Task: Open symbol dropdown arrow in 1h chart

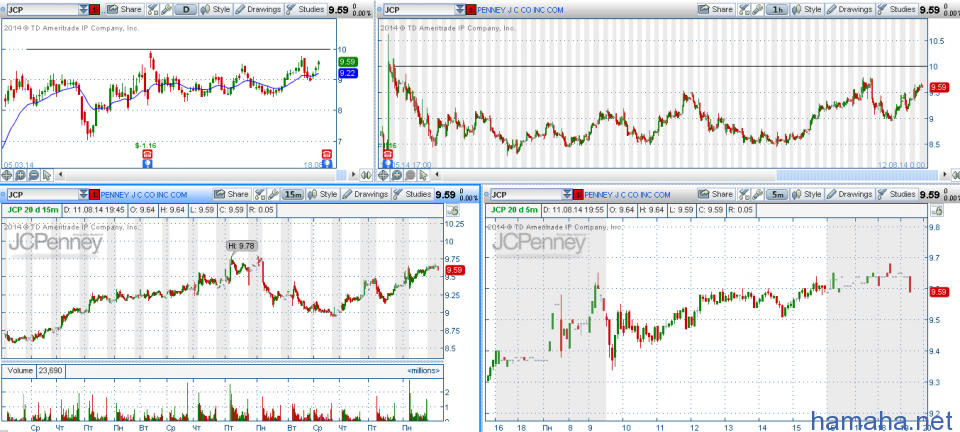Action: (460, 10)
